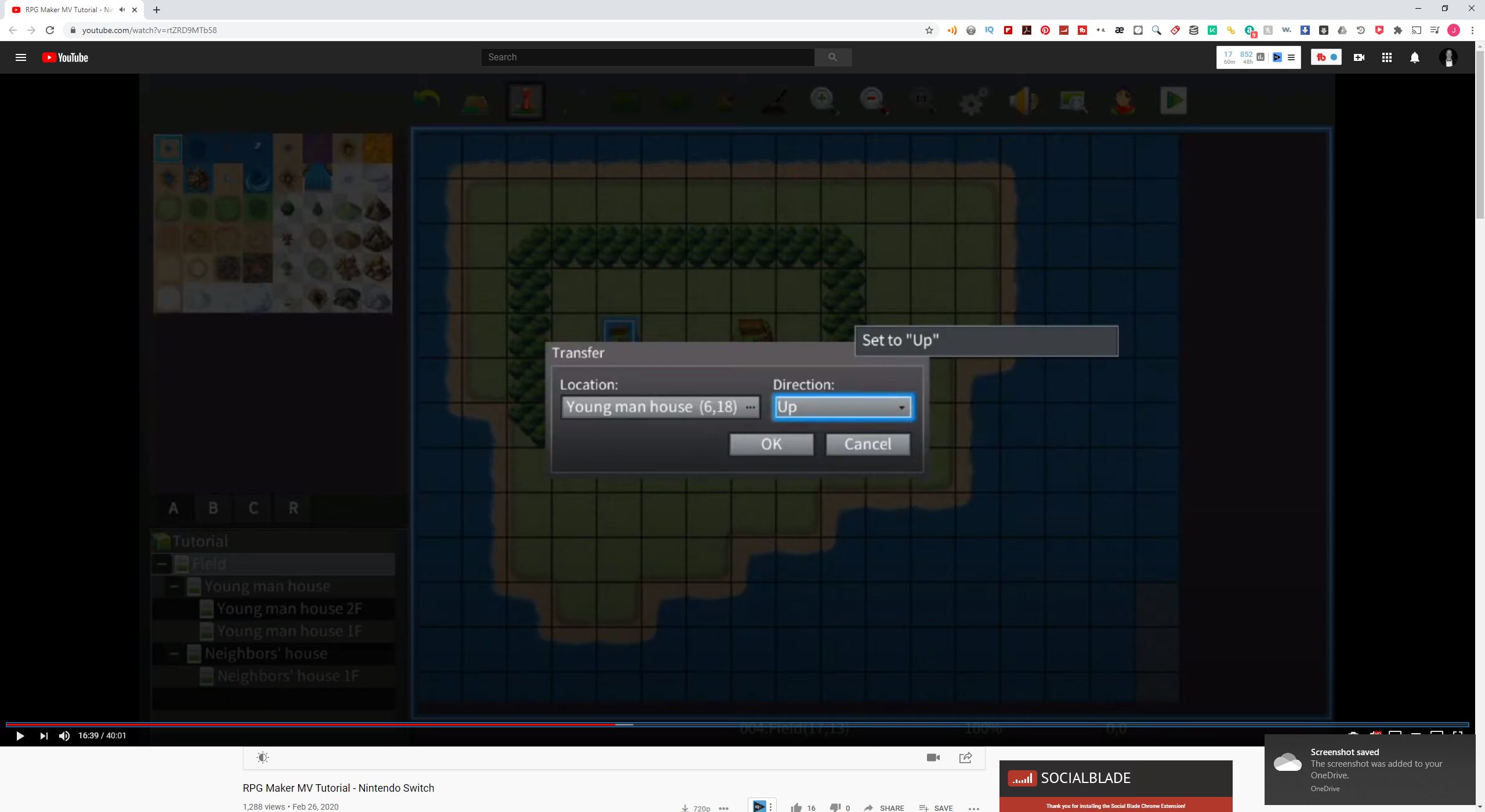Open the Screenshot saved OneDrive notification

point(1369,770)
